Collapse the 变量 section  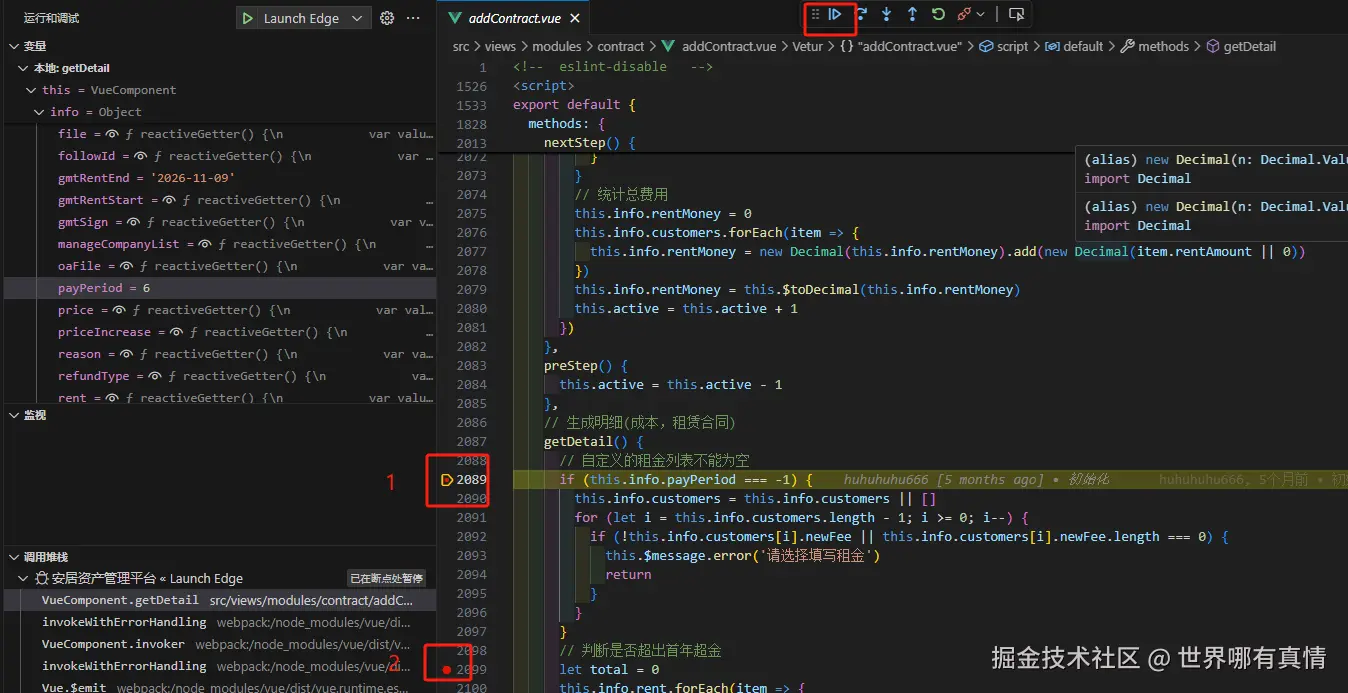point(13,46)
